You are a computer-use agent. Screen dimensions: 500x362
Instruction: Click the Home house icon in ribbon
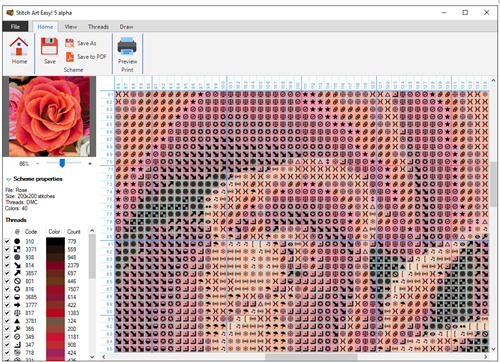[19, 47]
